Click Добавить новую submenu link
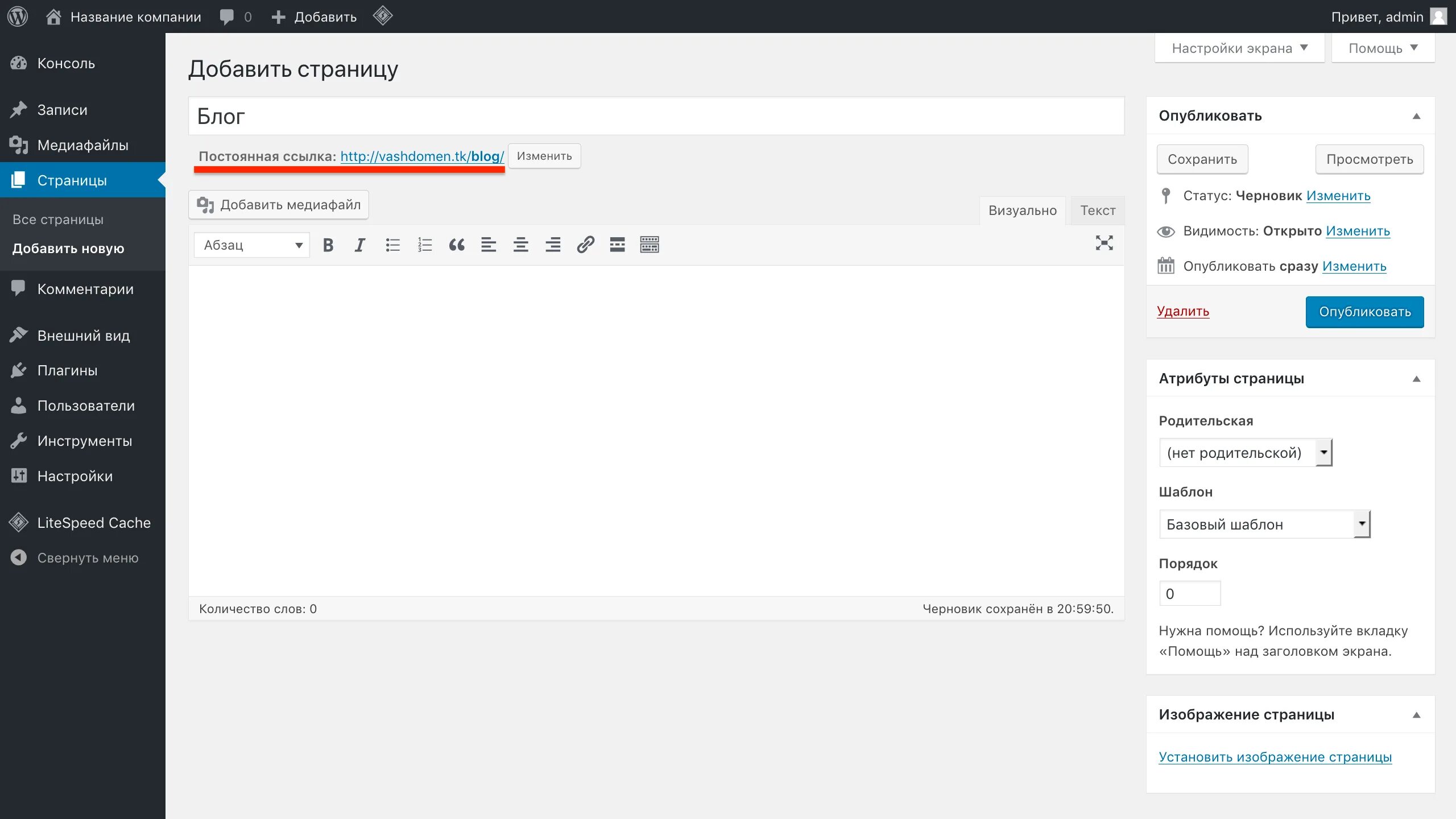Viewport: 1456px width, 819px height. (68, 249)
